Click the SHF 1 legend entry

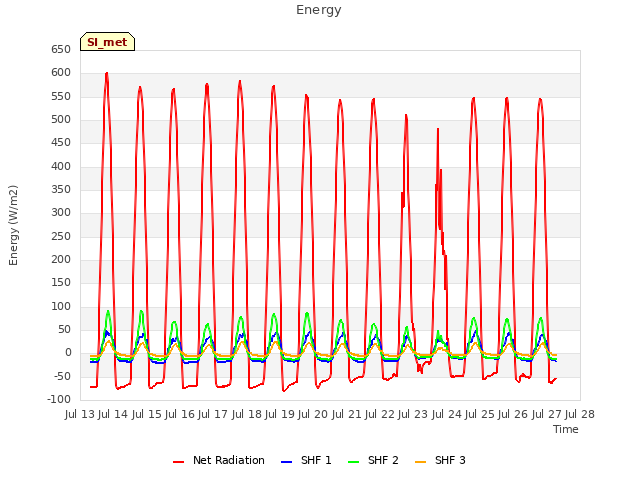[307, 460]
